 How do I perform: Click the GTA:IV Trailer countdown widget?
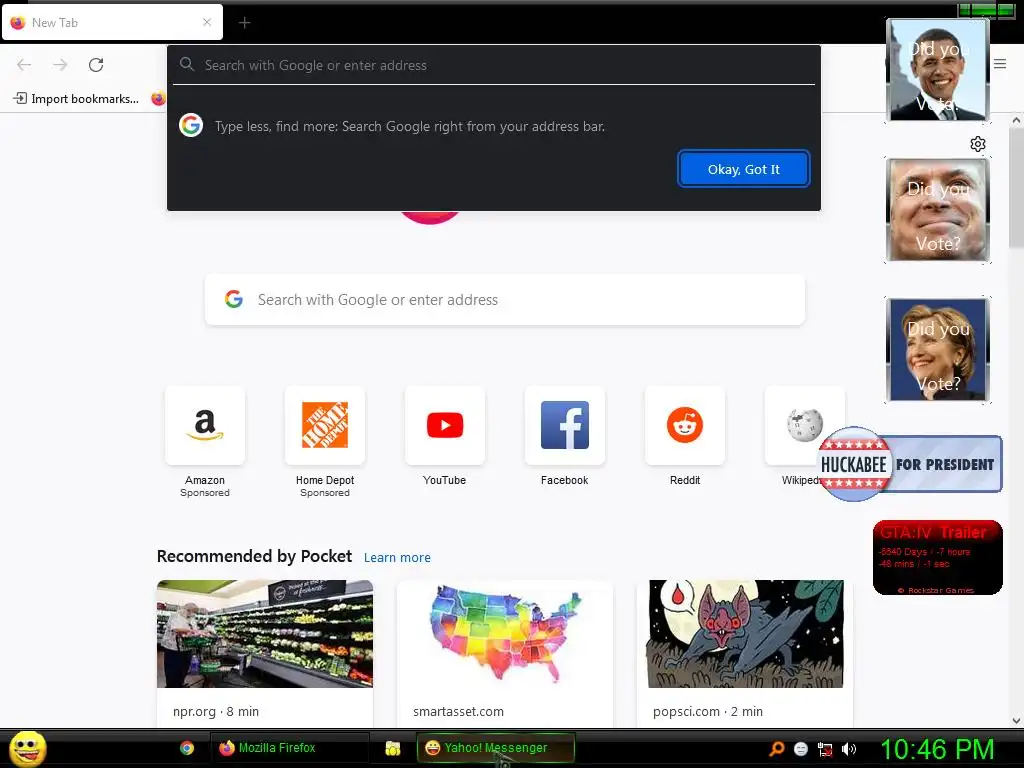tap(938, 557)
